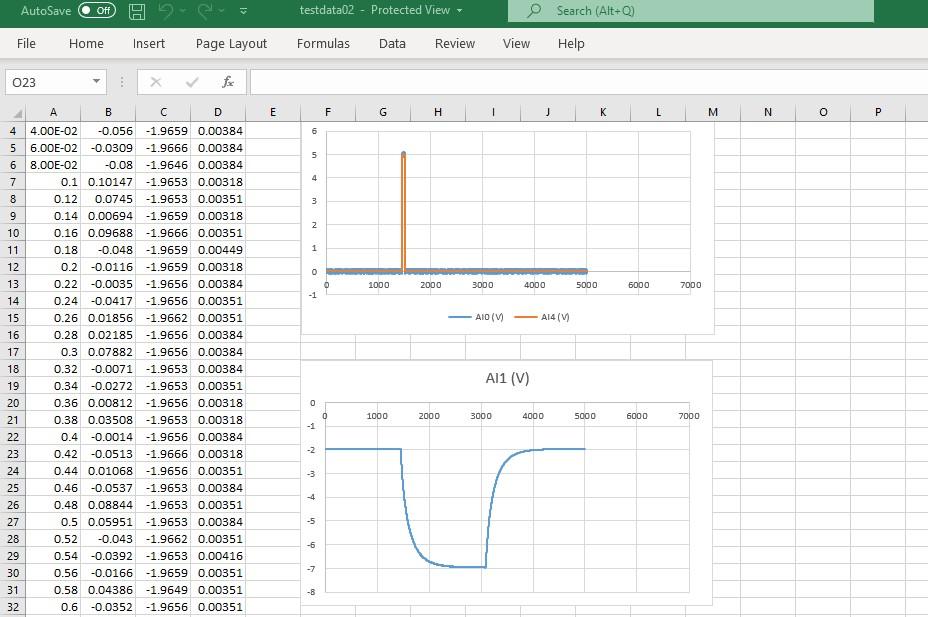
Task: Open the Customize Quick Access Toolbar dropdown
Action: click(242, 11)
